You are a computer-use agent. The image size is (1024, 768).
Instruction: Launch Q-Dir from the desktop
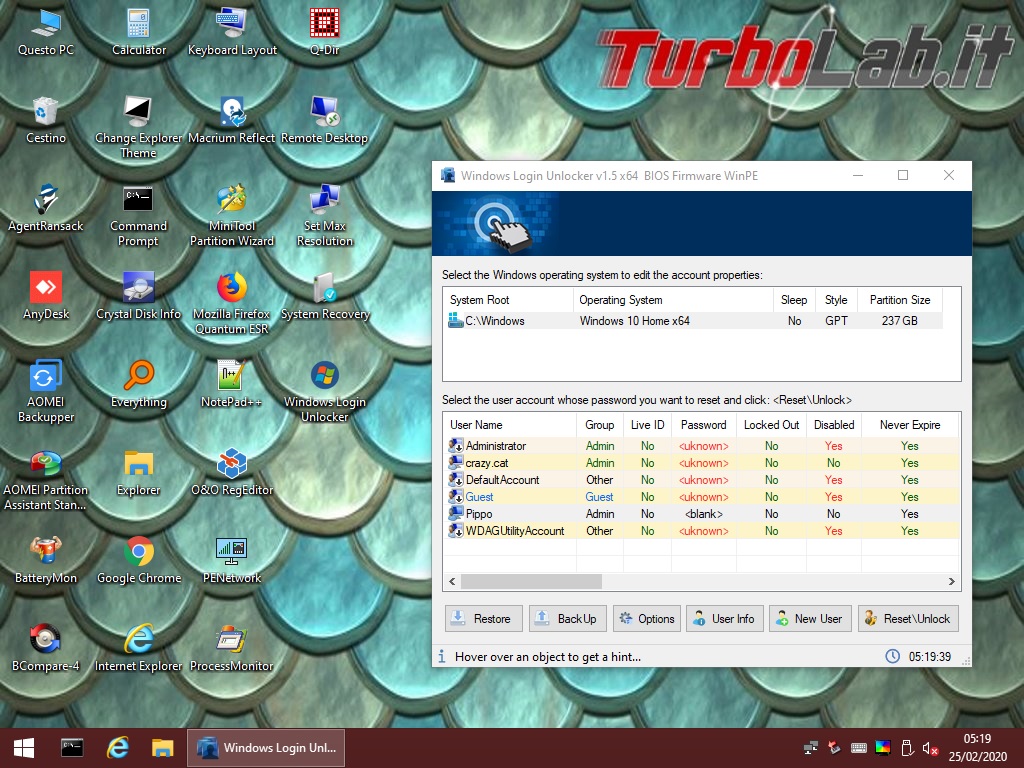325,33
